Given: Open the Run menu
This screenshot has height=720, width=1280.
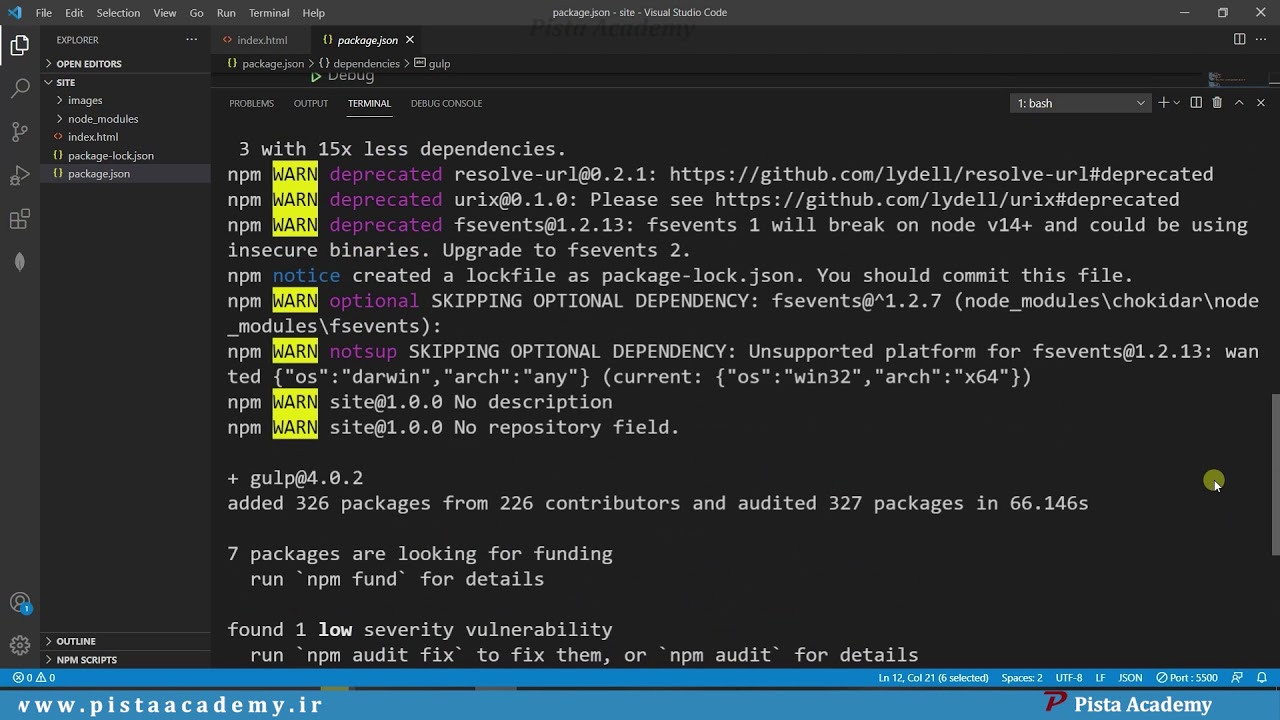Looking at the screenshot, I should click(x=226, y=13).
